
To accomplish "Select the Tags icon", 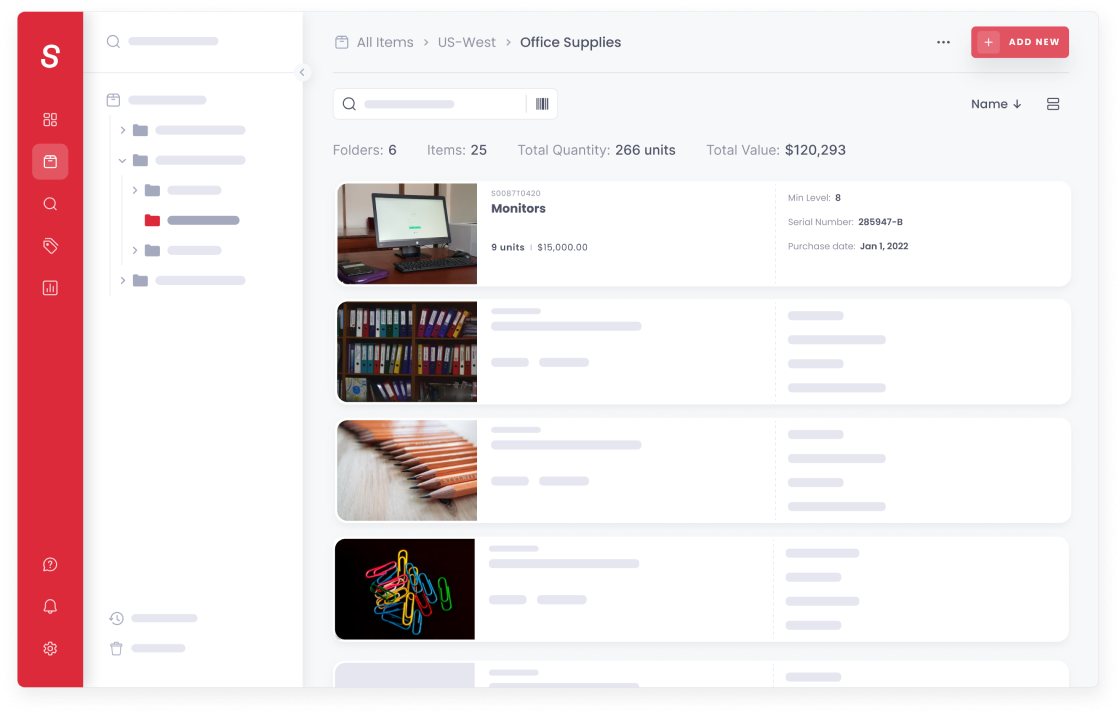I will pos(50,245).
